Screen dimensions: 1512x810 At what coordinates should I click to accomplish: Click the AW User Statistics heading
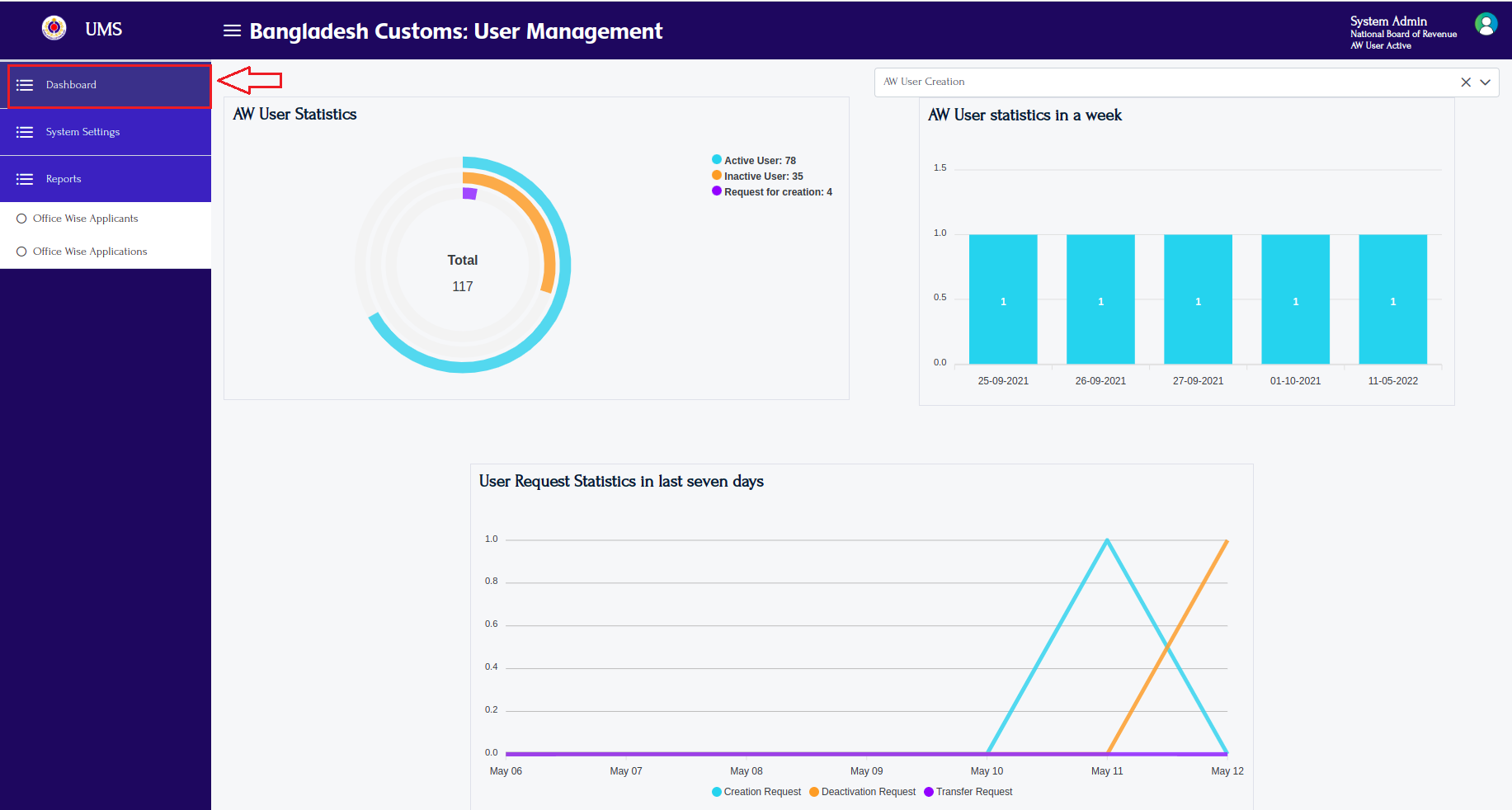tap(294, 115)
